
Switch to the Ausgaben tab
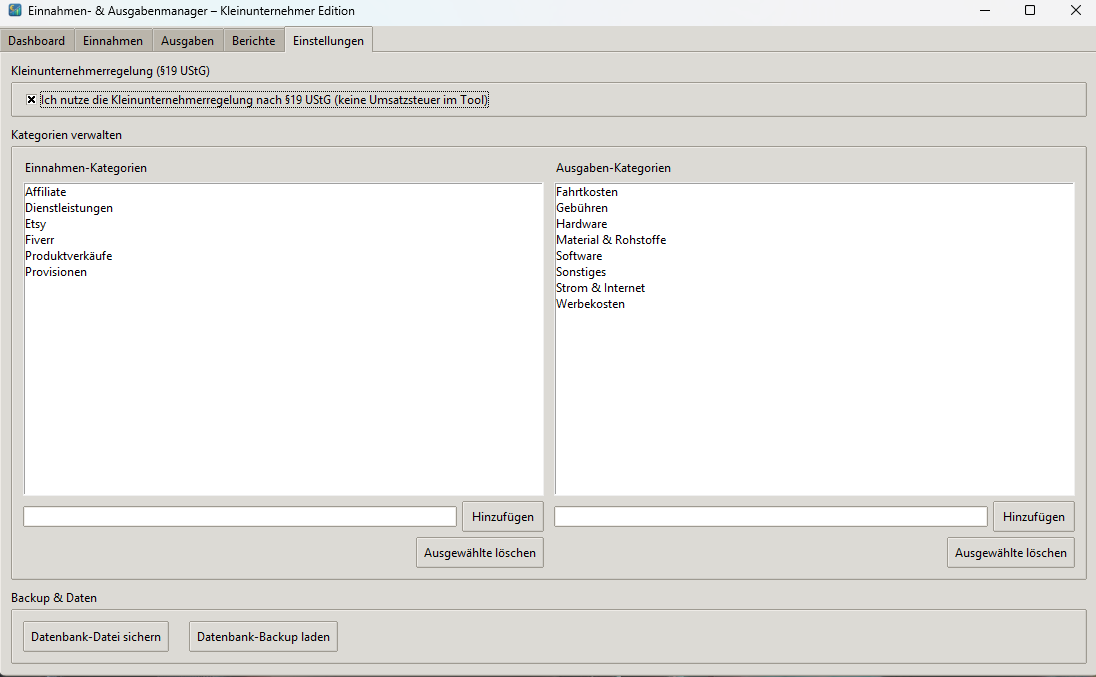coord(187,41)
